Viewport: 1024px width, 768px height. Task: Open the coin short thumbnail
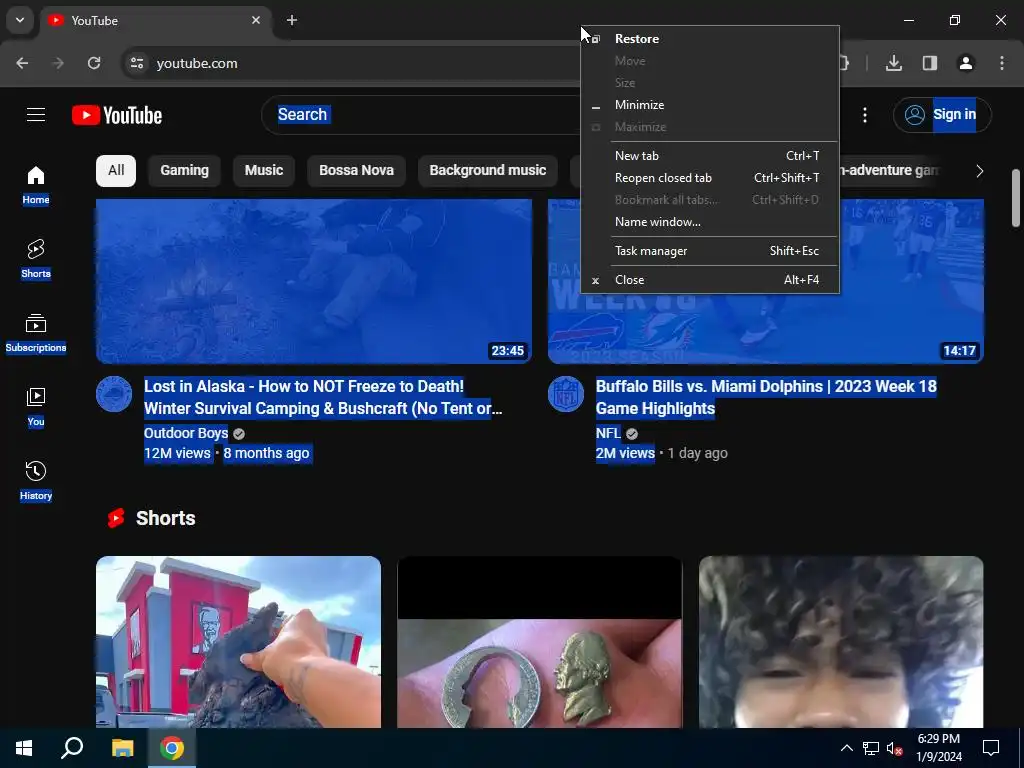(539, 642)
